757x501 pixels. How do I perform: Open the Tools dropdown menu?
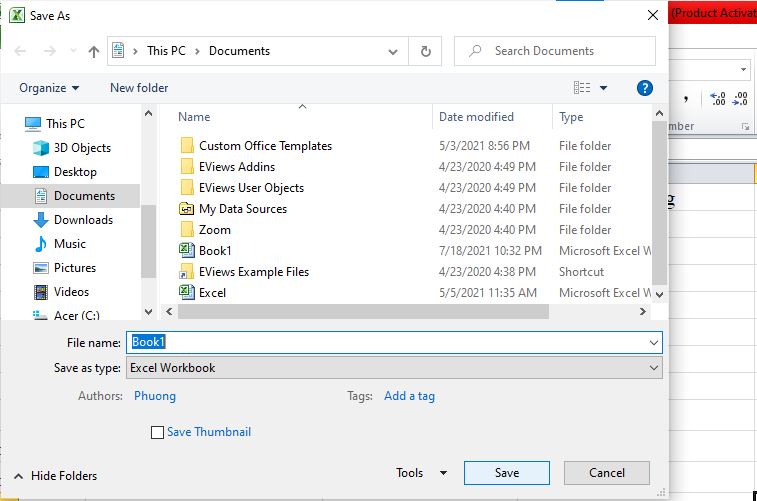pos(421,473)
